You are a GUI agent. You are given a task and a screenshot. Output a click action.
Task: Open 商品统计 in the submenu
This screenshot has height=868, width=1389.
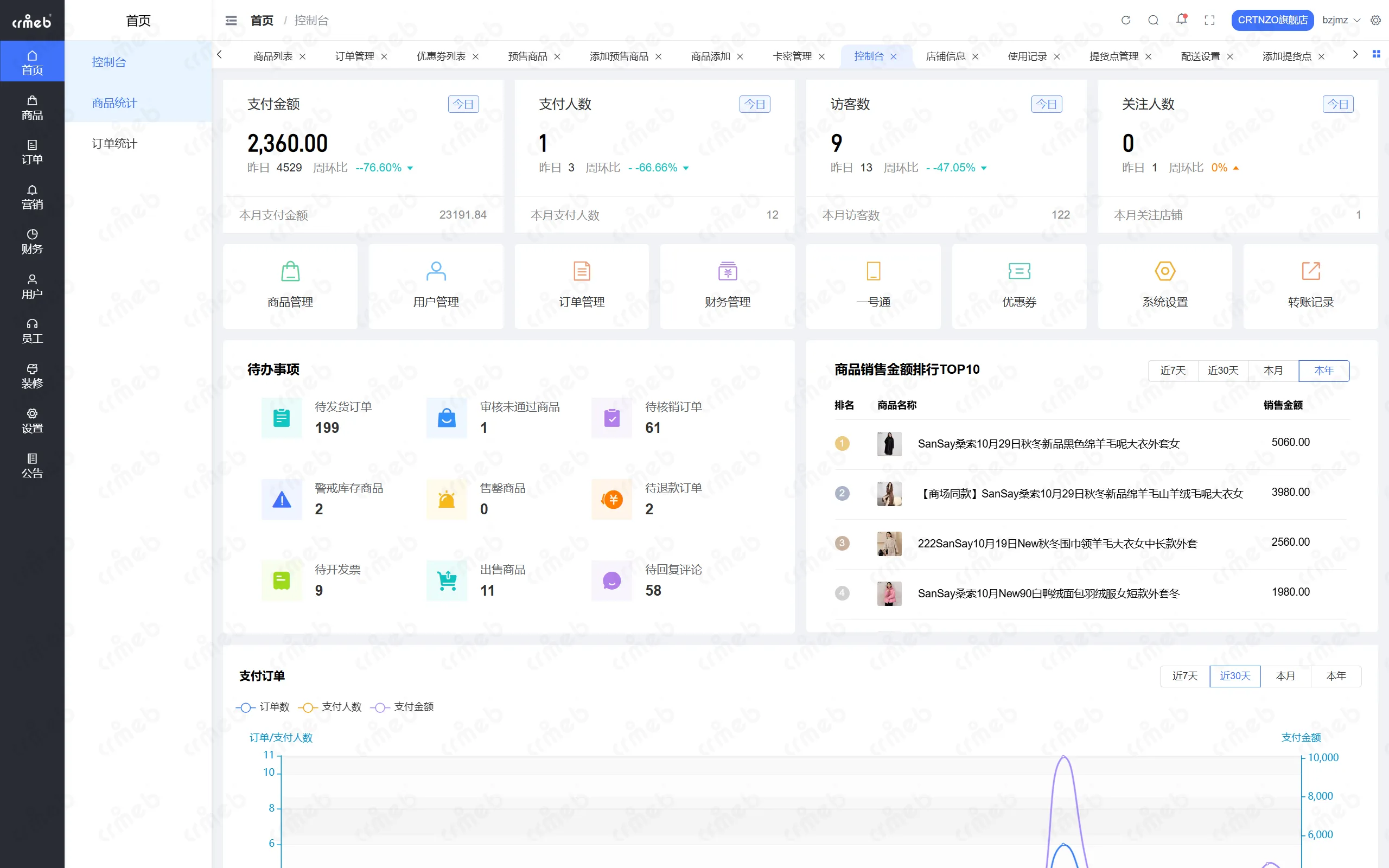click(x=138, y=103)
